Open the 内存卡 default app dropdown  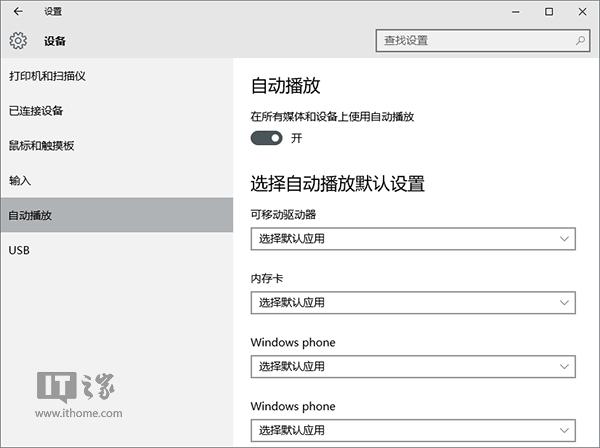pyautogui.click(x=413, y=303)
